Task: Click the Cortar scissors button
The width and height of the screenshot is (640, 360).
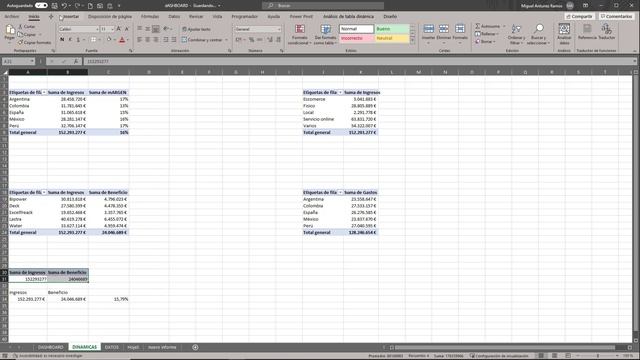Action: tap(27, 27)
